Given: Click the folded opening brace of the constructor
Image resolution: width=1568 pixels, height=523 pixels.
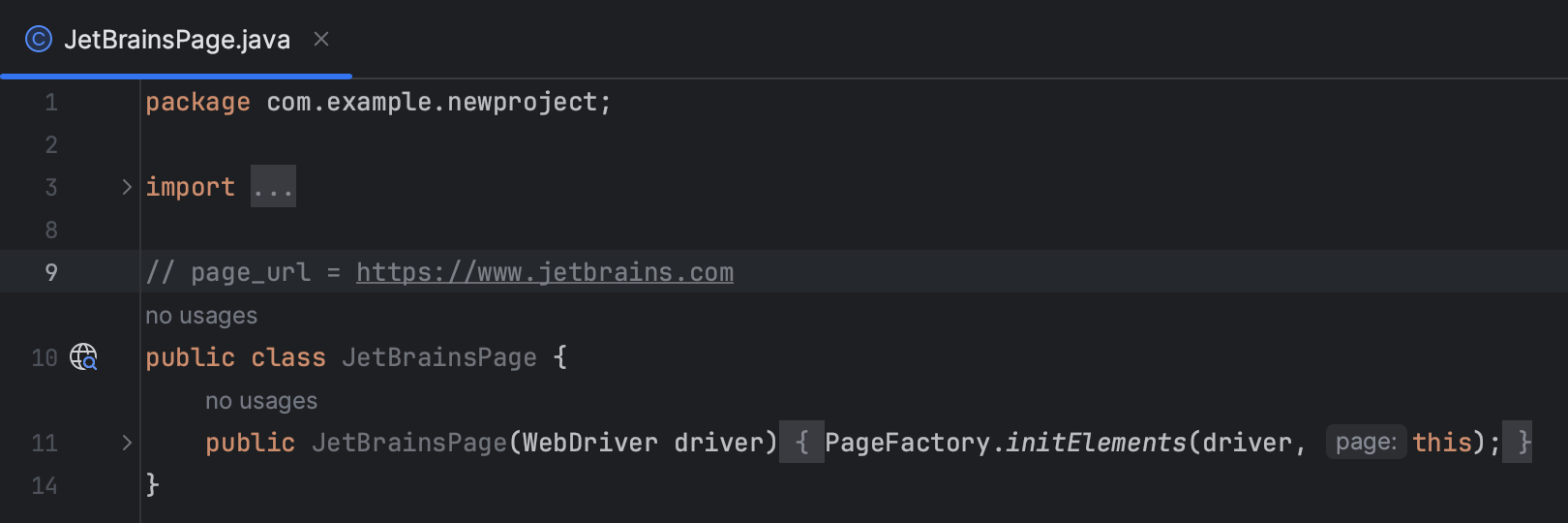Looking at the screenshot, I should coord(801,443).
